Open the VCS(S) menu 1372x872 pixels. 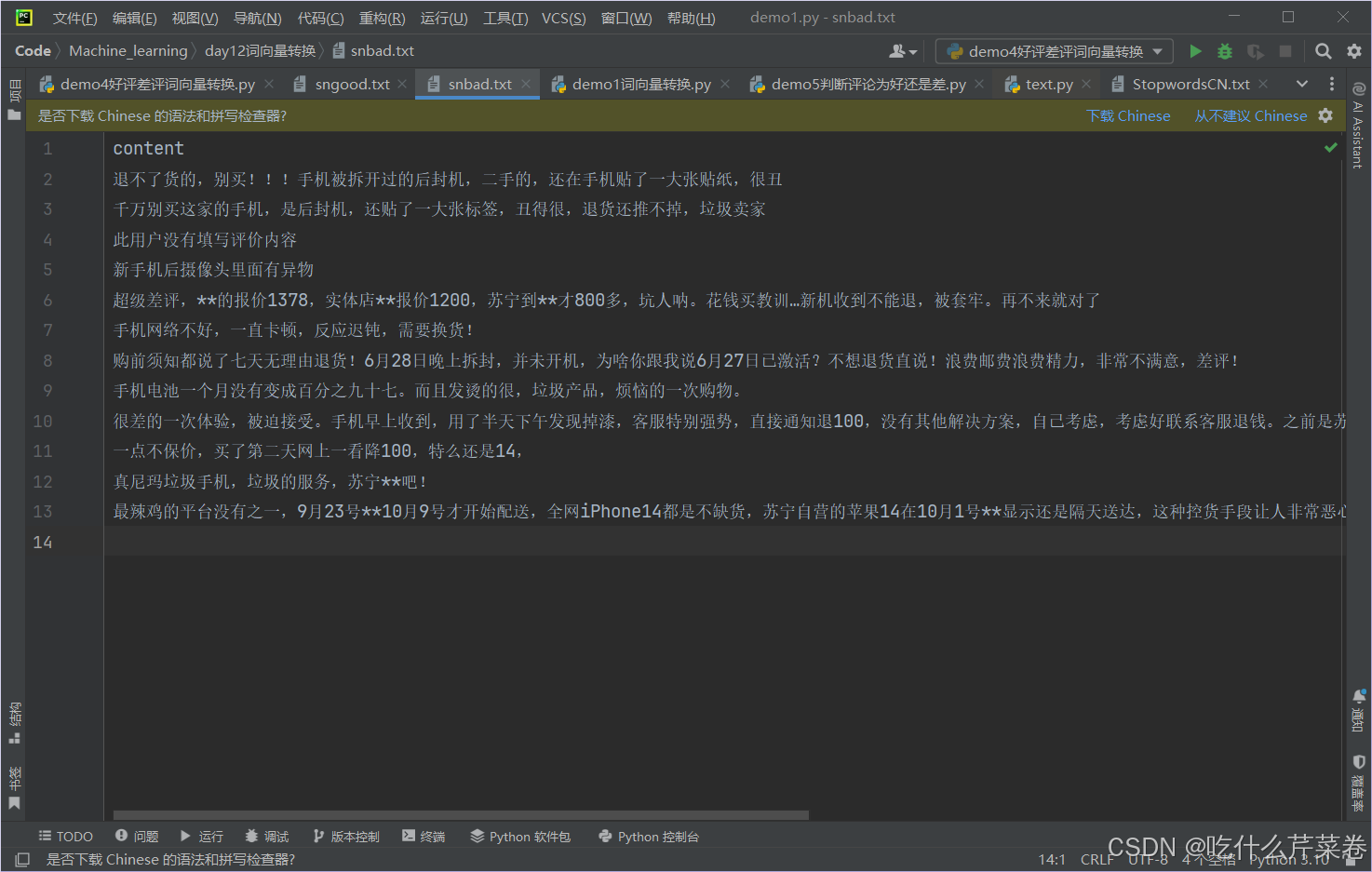coord(564,18)
